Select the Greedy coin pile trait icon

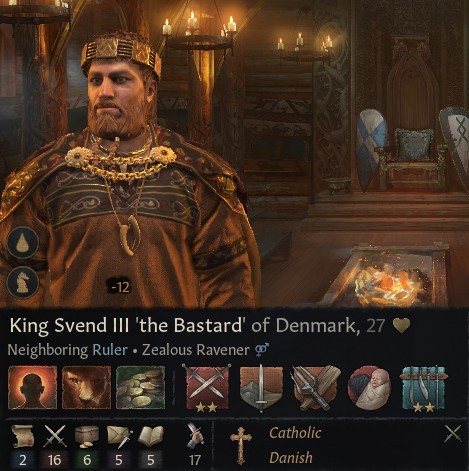[x=140, y=387]
